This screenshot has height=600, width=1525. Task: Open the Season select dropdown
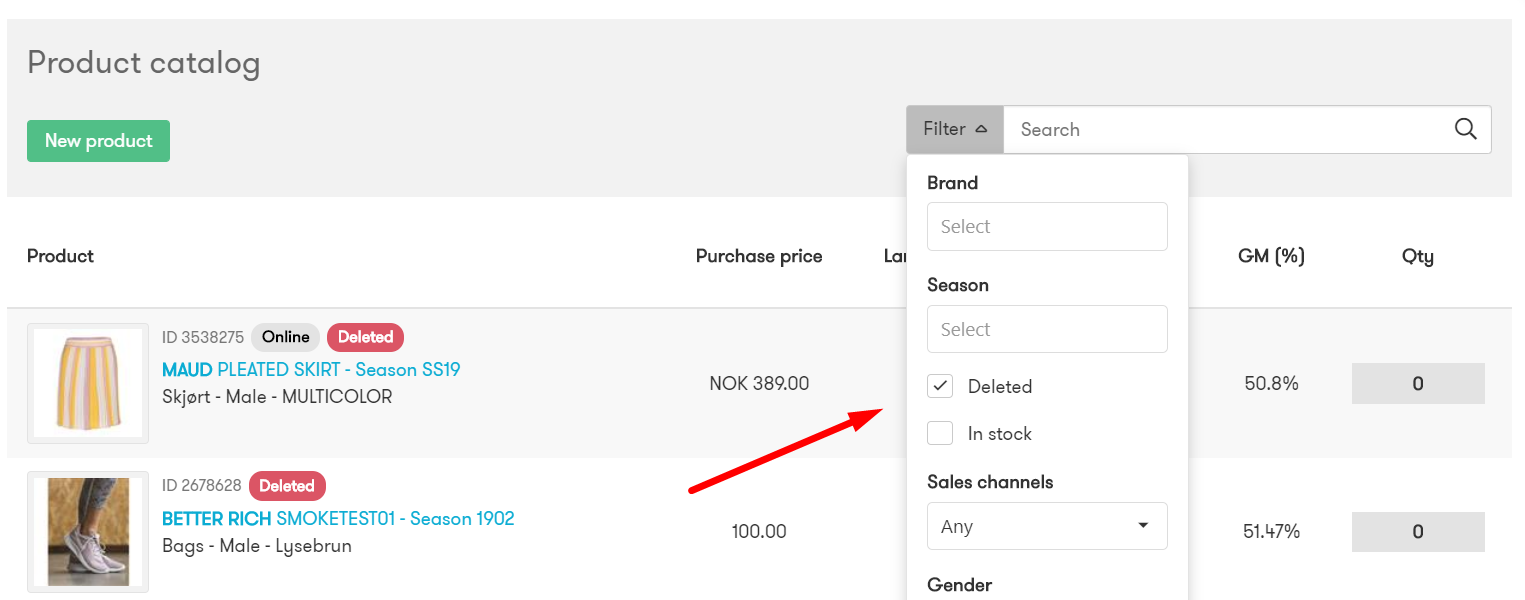coord(1047,329)
